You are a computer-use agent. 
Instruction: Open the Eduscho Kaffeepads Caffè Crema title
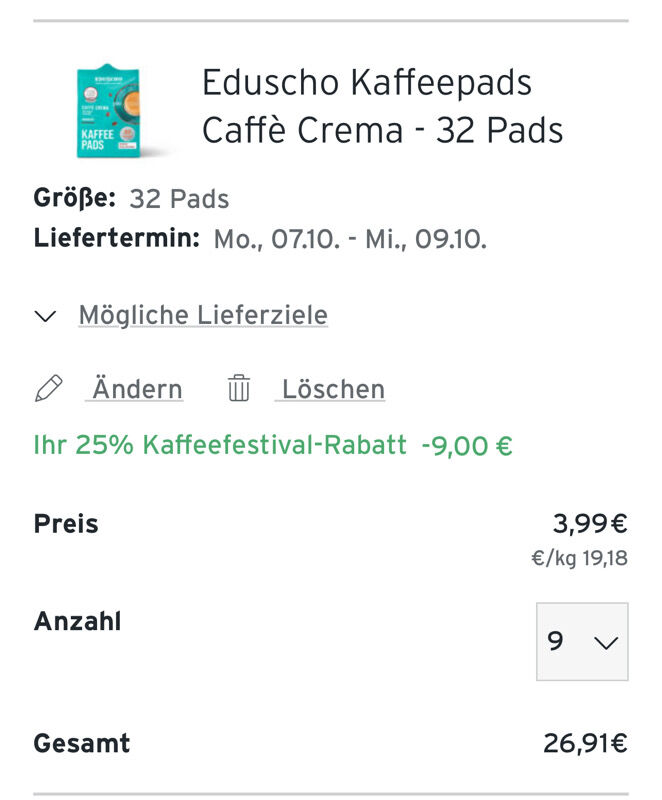[x=383, y=106]
